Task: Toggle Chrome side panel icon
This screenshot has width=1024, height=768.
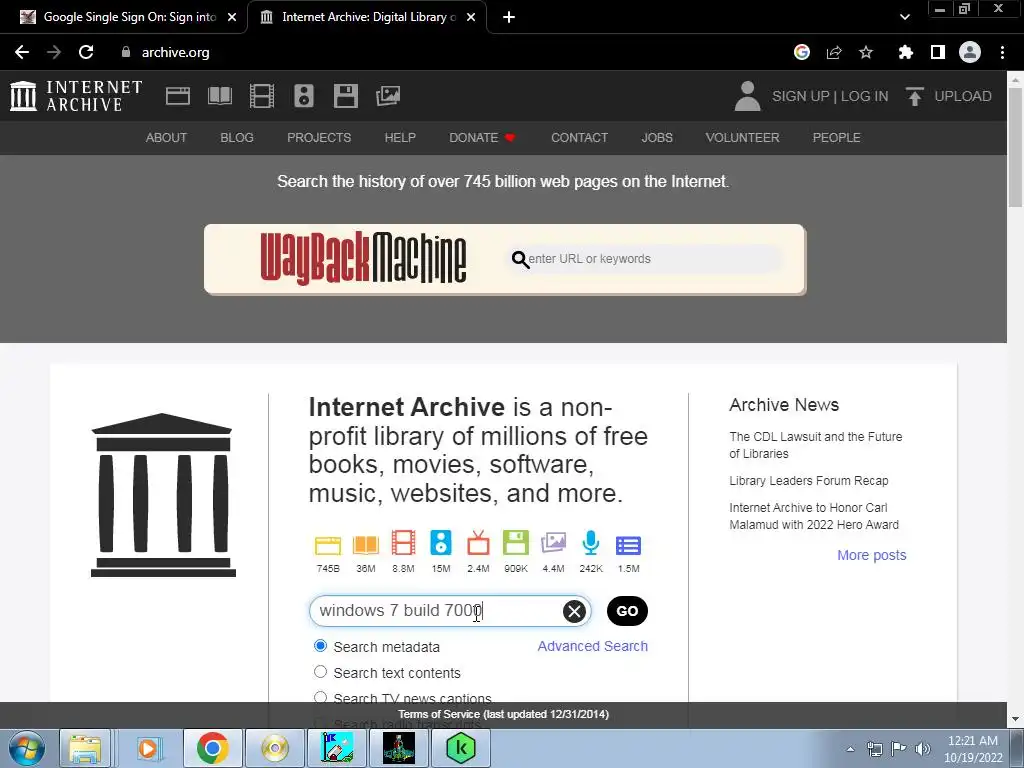Action: tap(938, 52)
